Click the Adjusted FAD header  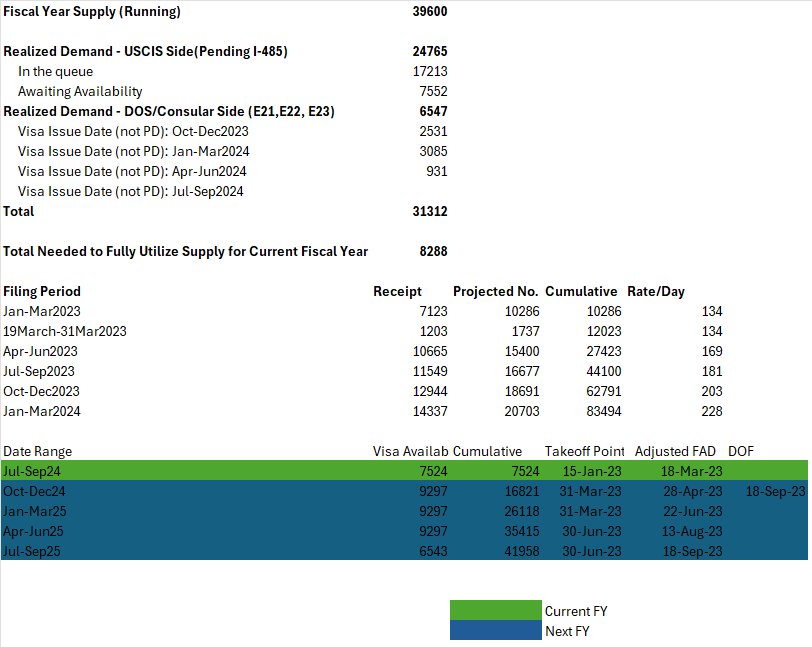pyautogui.click(x=675, y=452)
